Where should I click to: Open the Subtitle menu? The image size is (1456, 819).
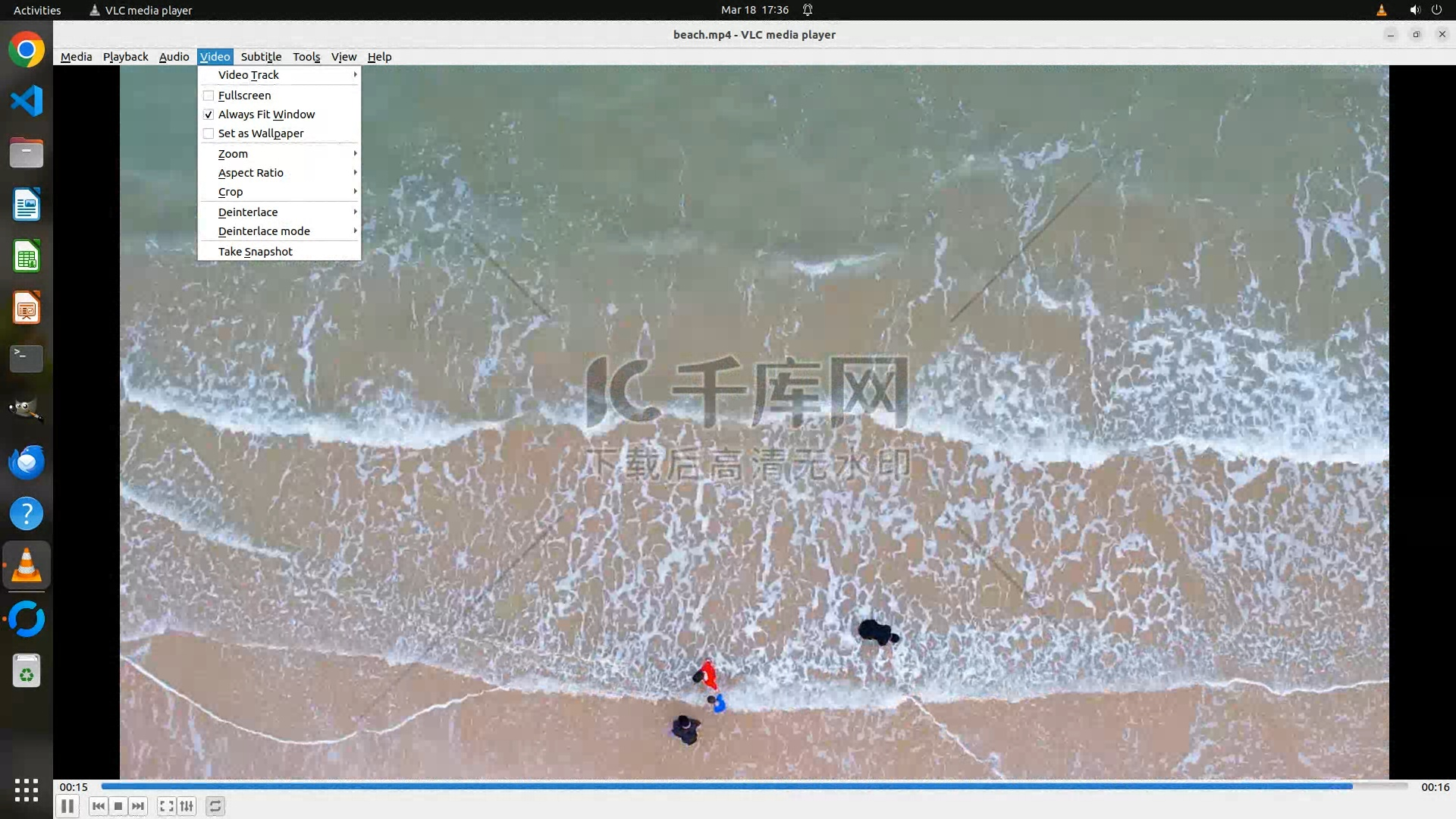pyautogui.click(x=261, y=57)
